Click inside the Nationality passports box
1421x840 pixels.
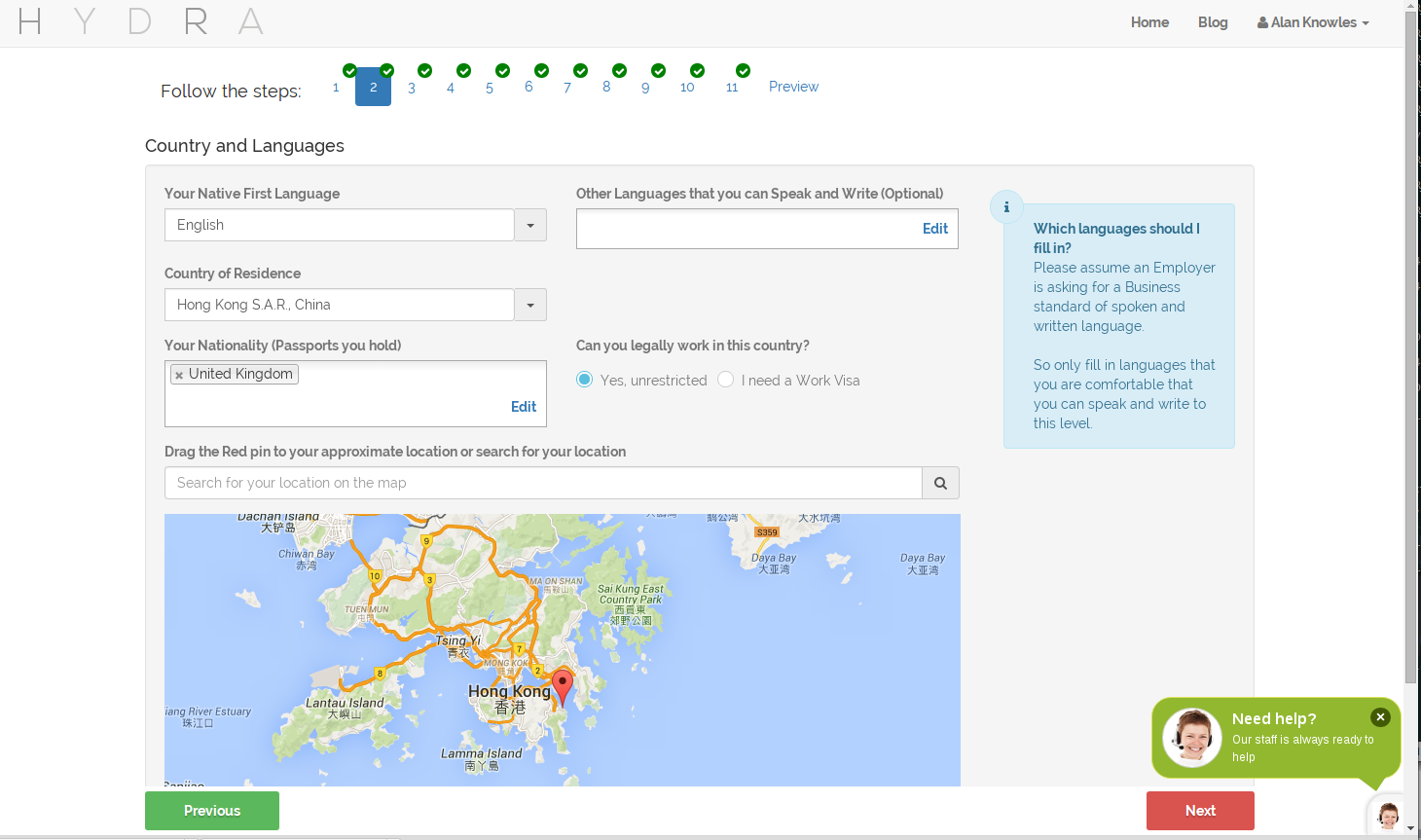click(x=355, y=394)
